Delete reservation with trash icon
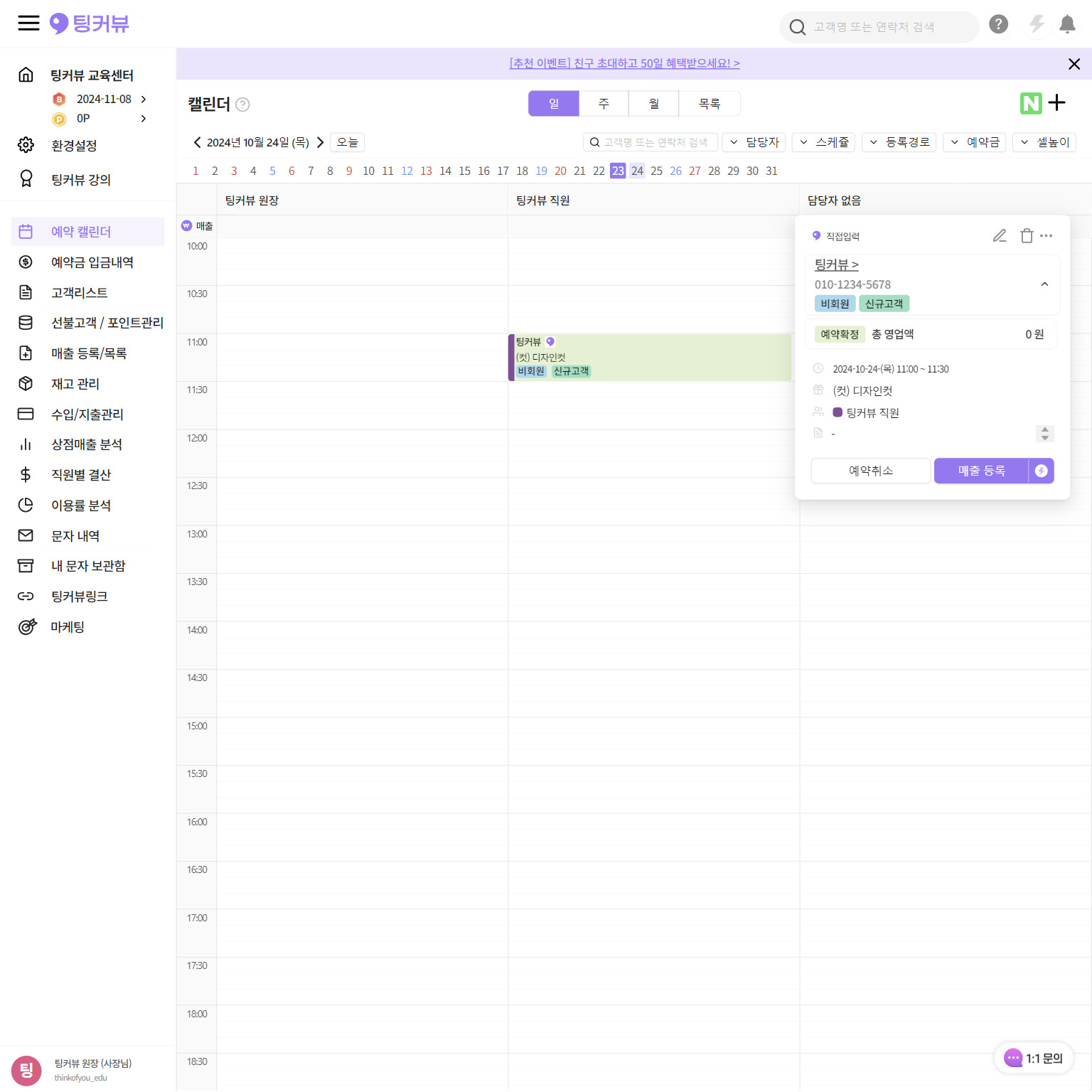This screenshot has width=1092, height=1092. click(x=1027, y=235)
